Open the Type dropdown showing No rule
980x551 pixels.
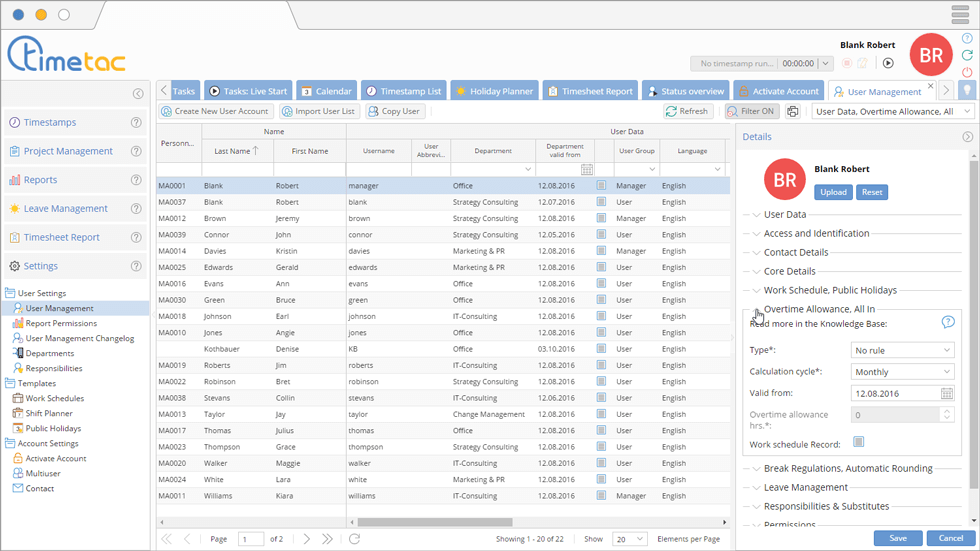[902, 350]
